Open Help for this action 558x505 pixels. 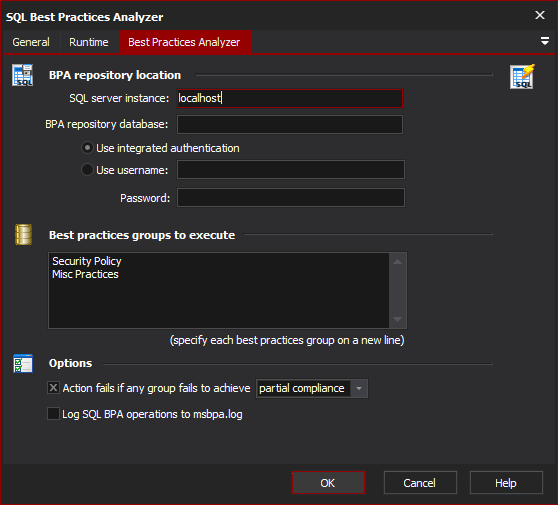[506, 483]
